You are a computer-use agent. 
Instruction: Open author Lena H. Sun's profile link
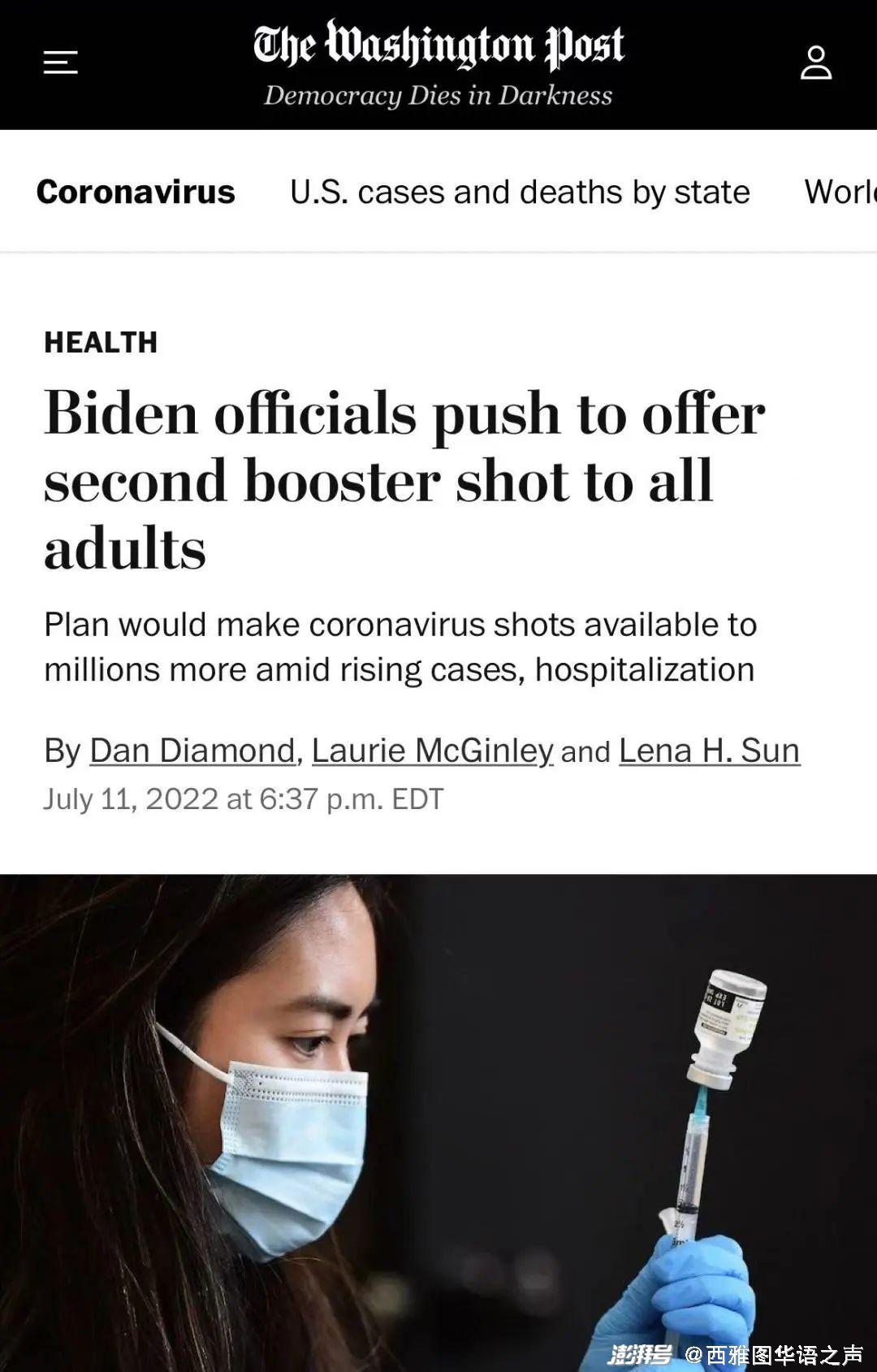709,751
